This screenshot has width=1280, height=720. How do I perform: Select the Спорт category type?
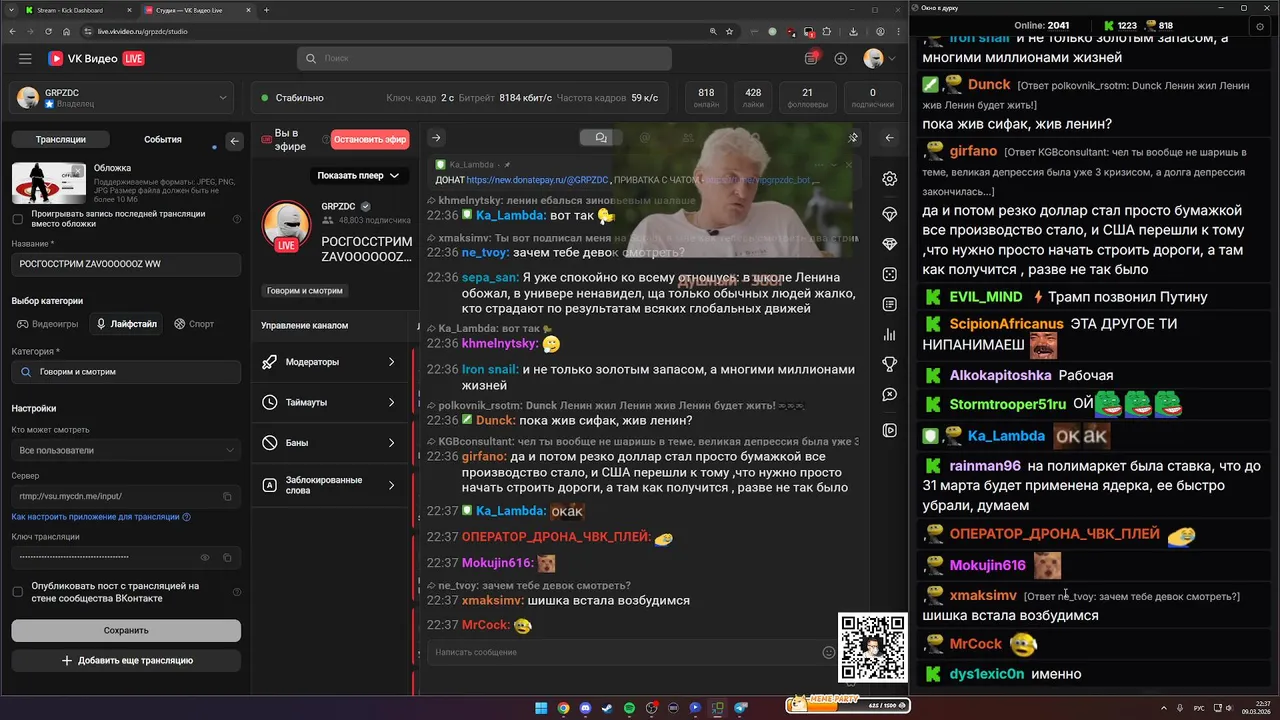pyautogui.click(x=194, y=324)
